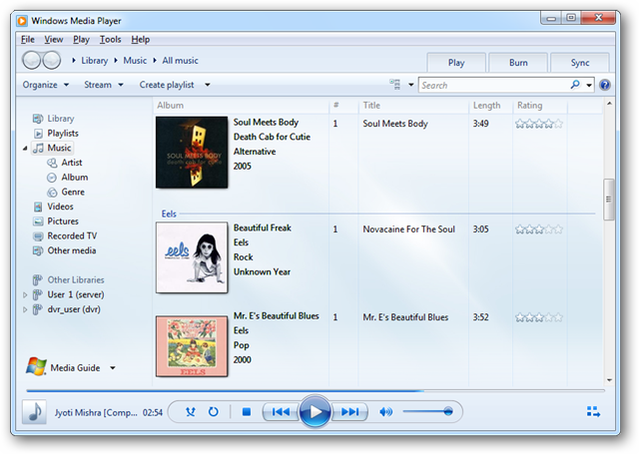Open the Play menu
This screenshot has height=454, width=639.
(x=81, y=40)
